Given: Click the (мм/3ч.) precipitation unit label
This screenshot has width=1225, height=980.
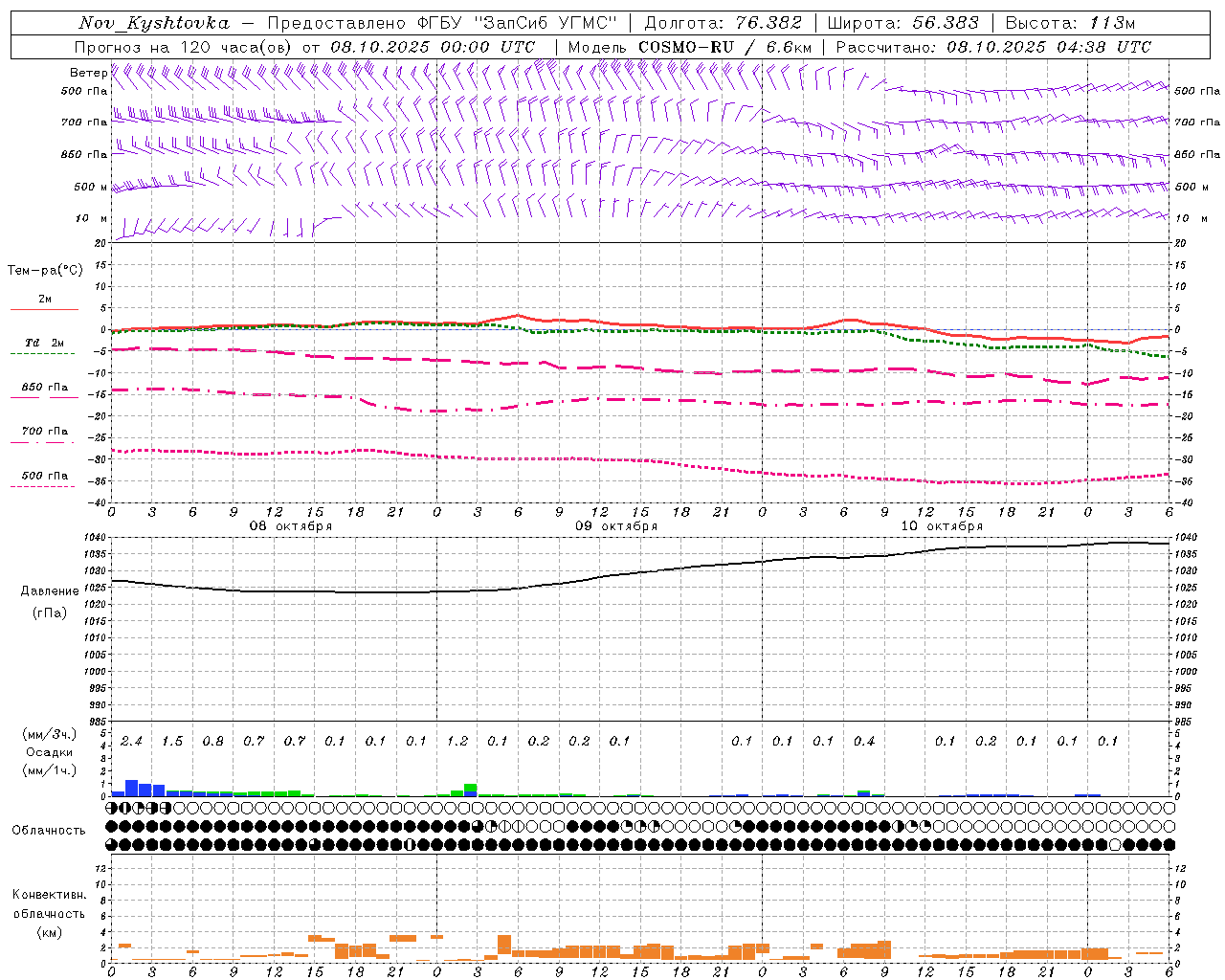Looking at the screenshot, I should tap(49, 734).
